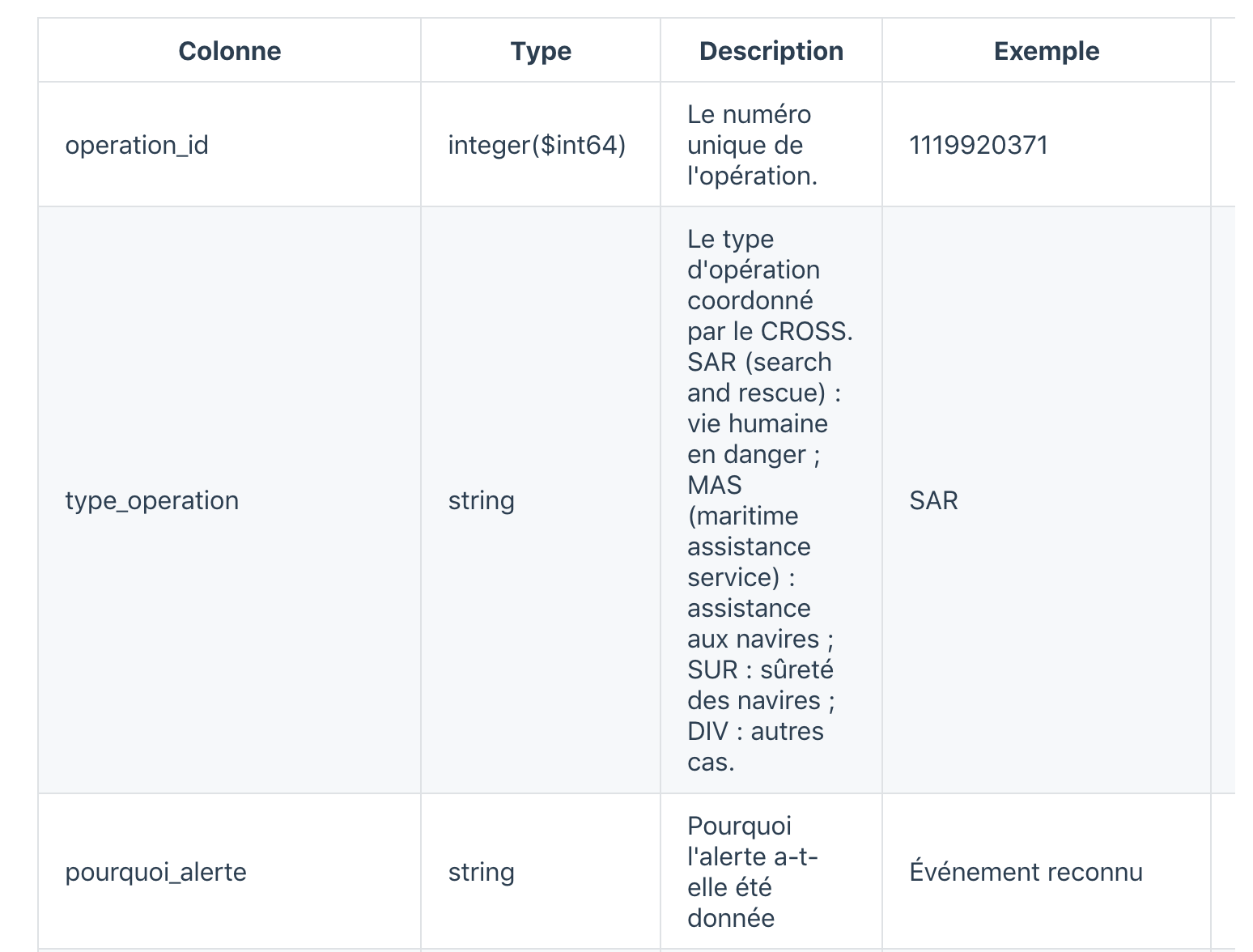Select the example value 1119920371
Viewport: 1253px width, 952px height.
coord(979,145)
